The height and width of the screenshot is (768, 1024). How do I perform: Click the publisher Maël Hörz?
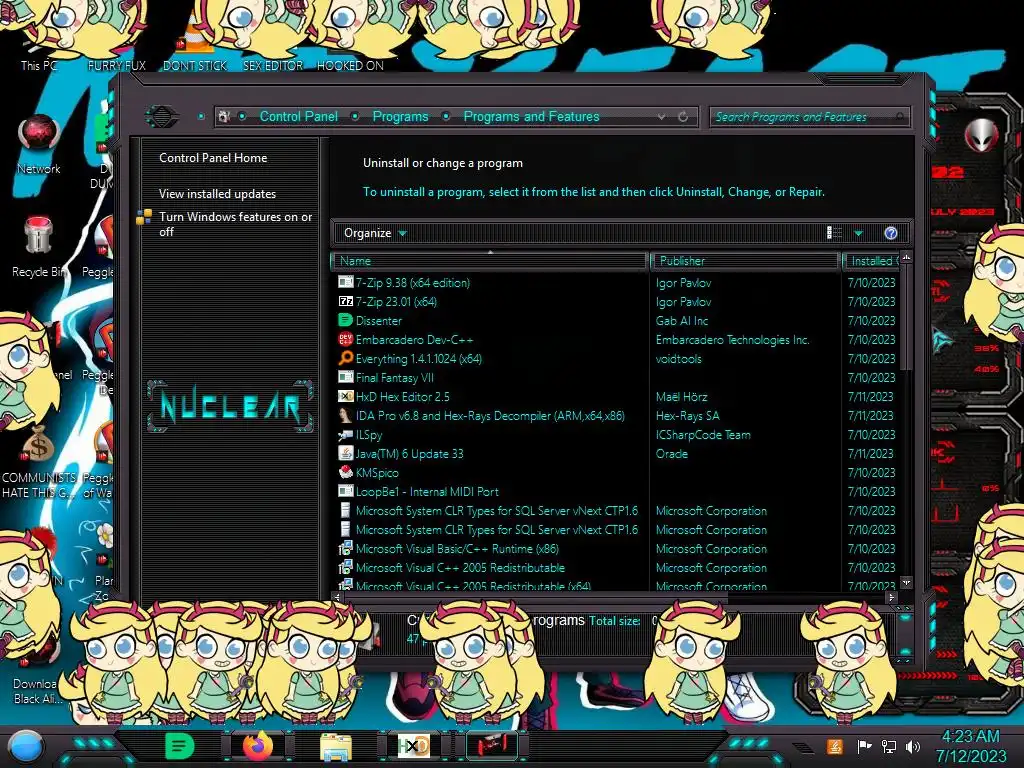tap(681, 396)
